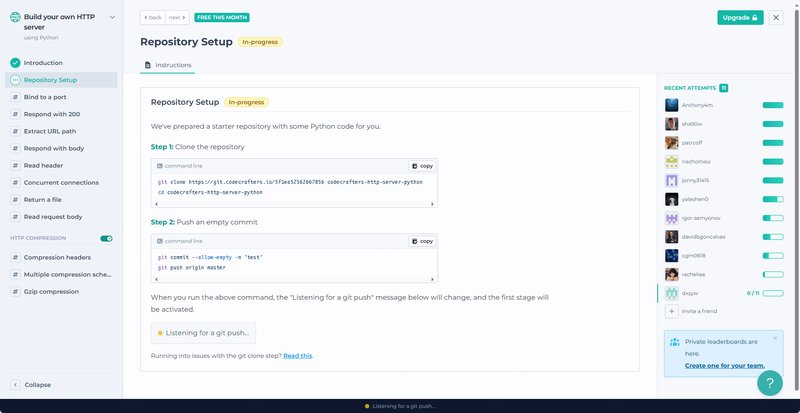Image resolution: width=800 pixels, height=413 pixels.
Task: Click patrcoff's progress bar
Action: tap(772, 142)
